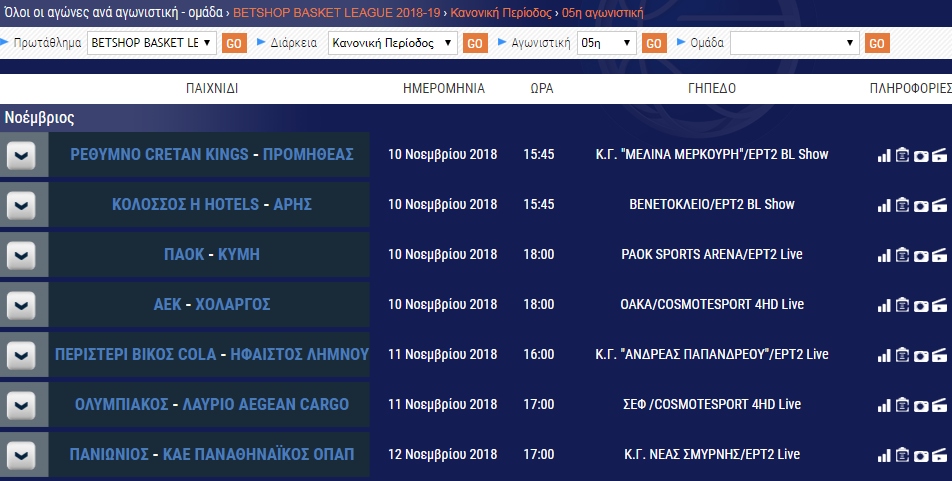
Task: Open ΗΦΑΙΣΤΟΣ ΛΗΜΝΟΥ team link
Action: [x=299, y=354]
